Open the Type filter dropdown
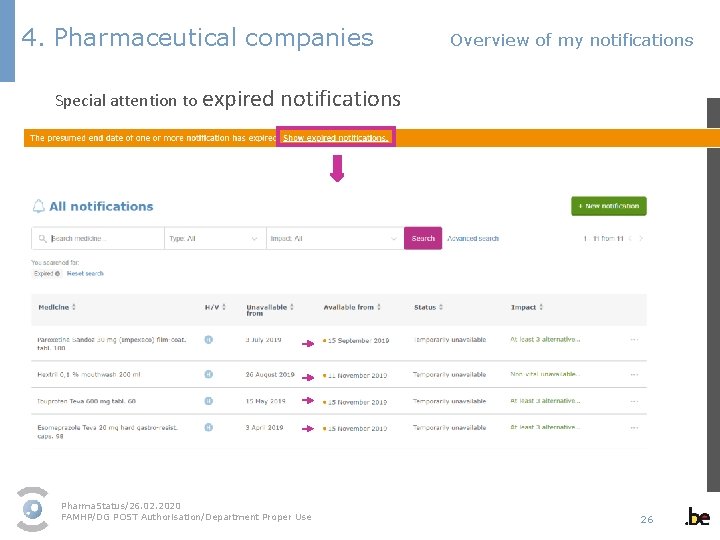The image size is (720, 540). tap(214, 238)
